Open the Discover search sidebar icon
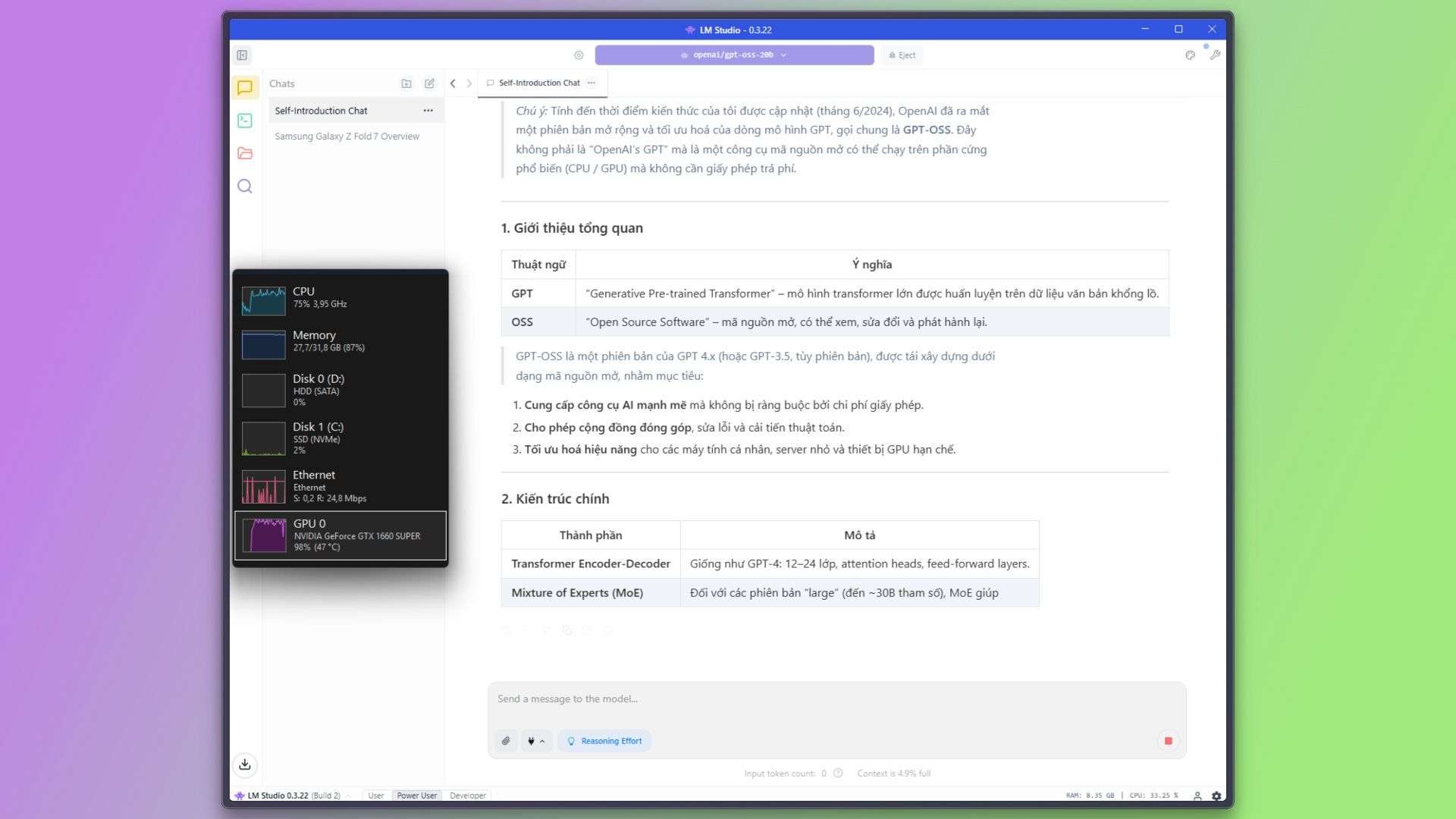The height and width of the screenshot is (819, 1456). coord(244,187)
